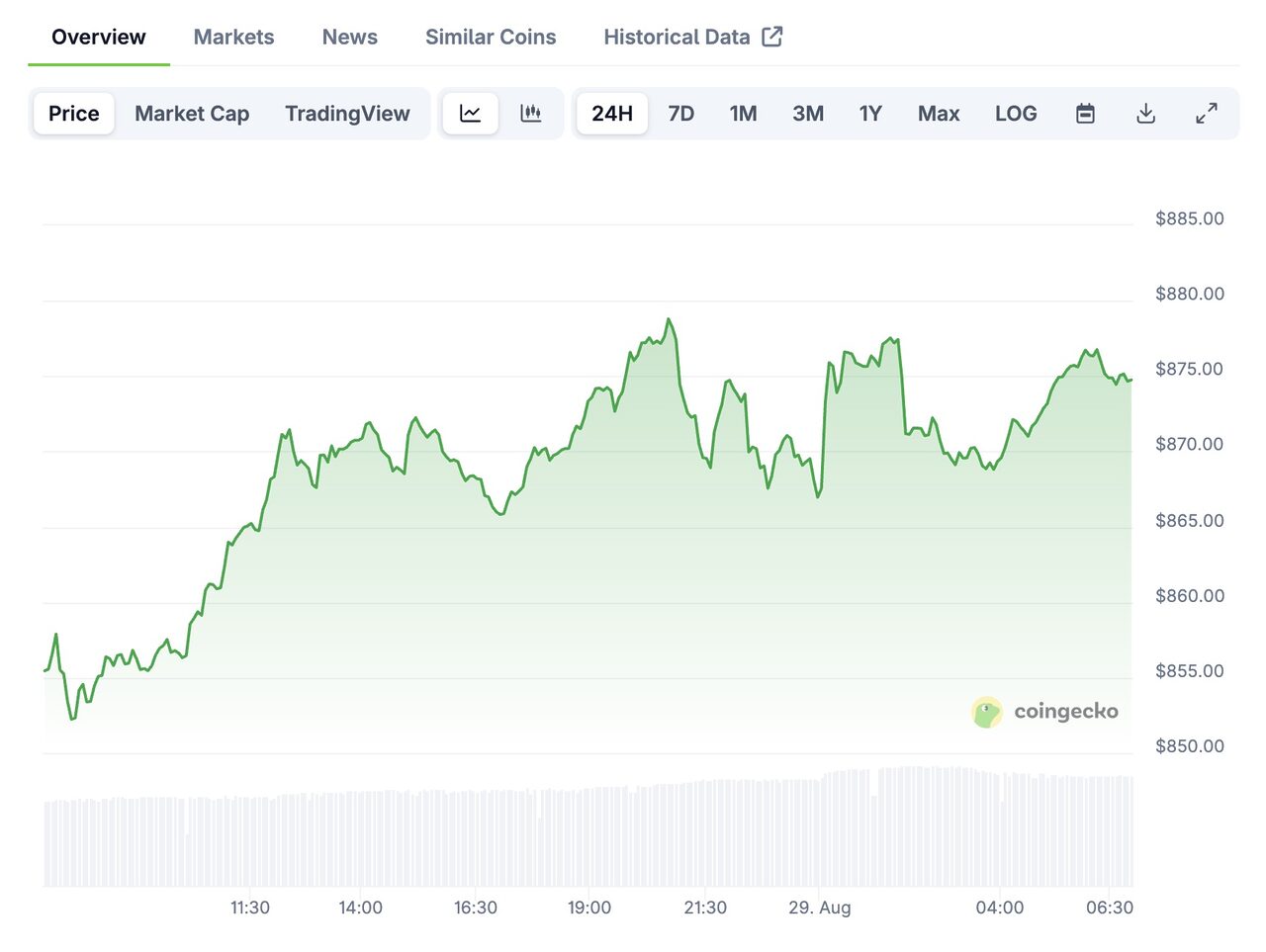
Task: Select the Overview tab
Action: (x=98, y=37)
